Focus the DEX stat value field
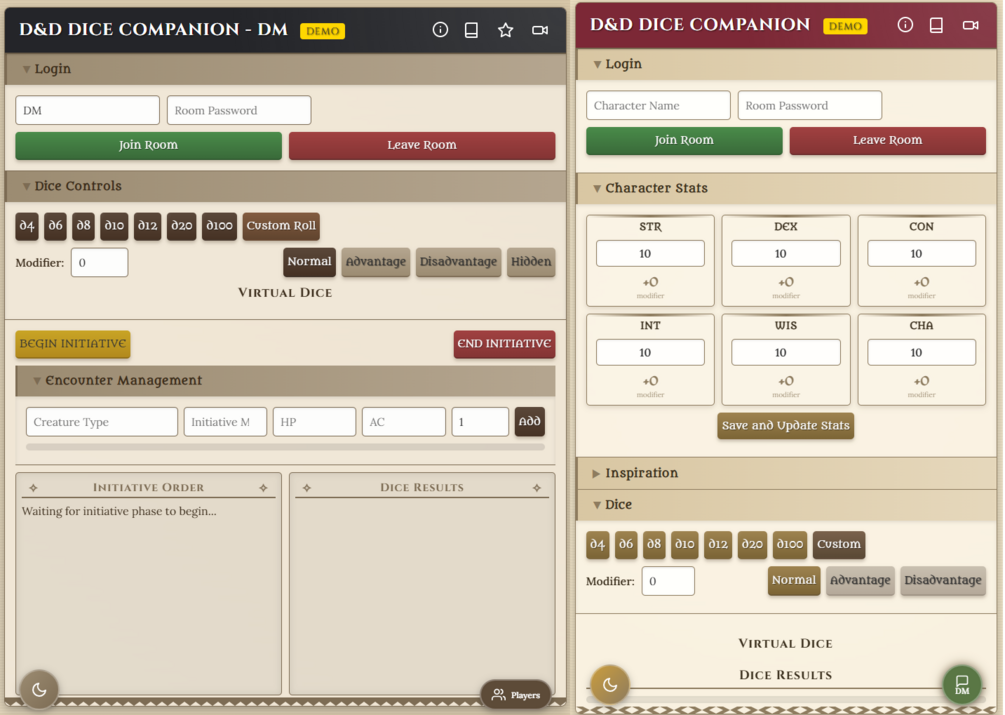 click(786, 254)
